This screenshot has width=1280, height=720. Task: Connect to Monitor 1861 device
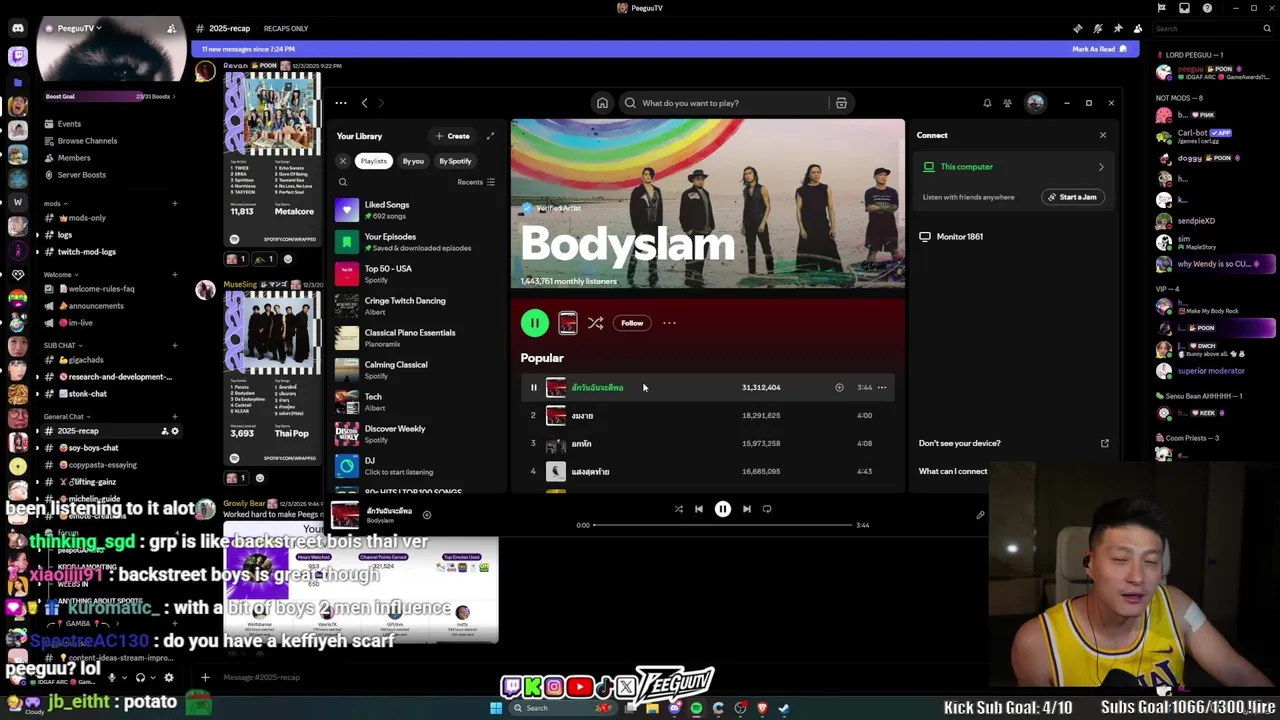coord(1014,237)
